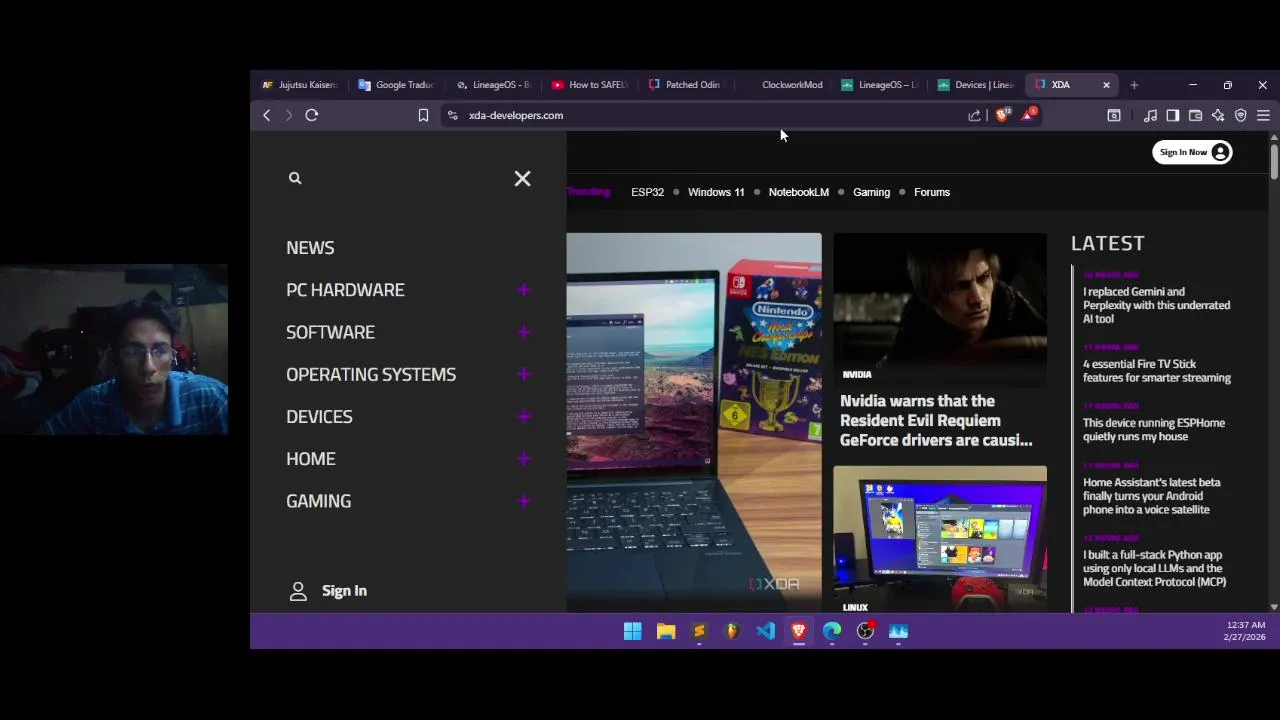
Task: Expand the Home submenu
Action: (524, 459)
